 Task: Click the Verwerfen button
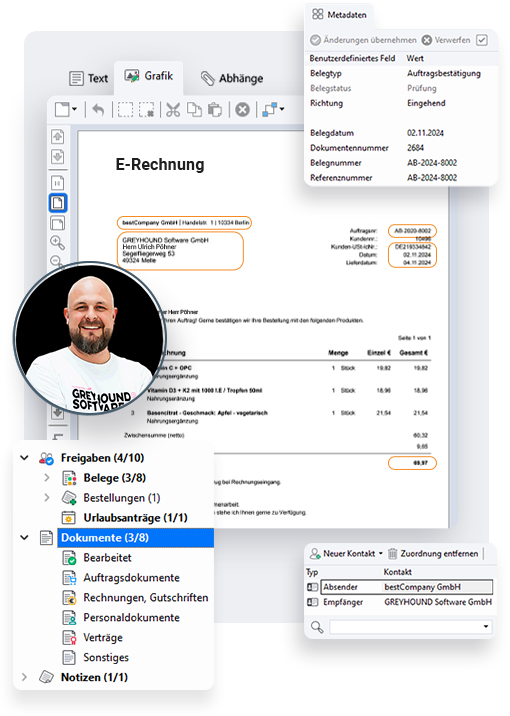(446, 40)
